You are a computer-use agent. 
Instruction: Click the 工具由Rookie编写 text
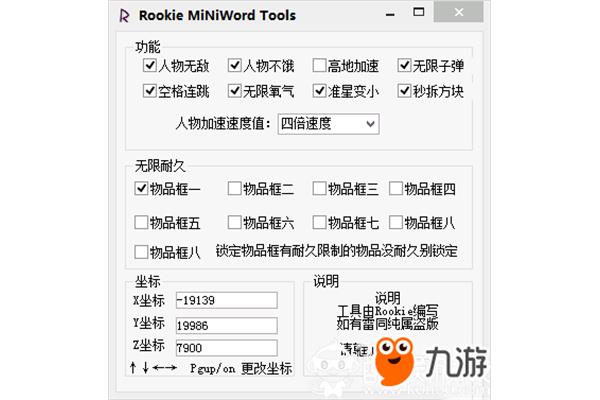pos(387,311)
